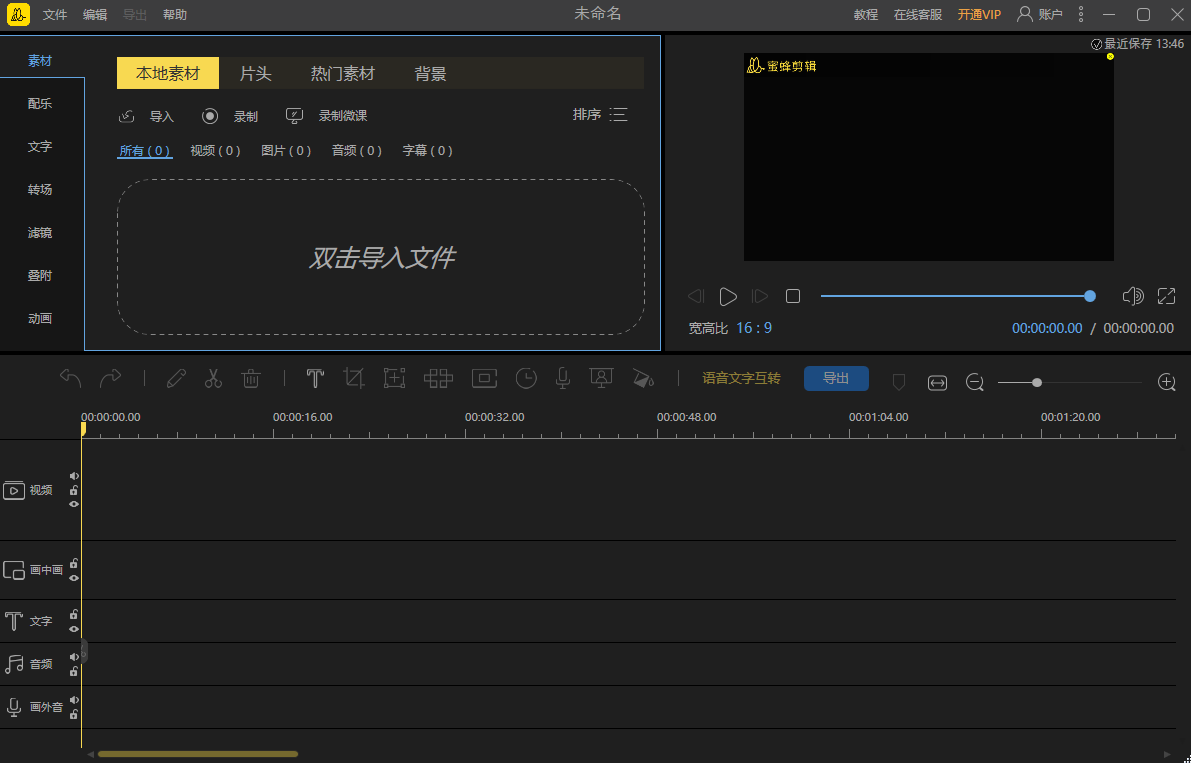The image size is (1191, 763).
Task: Open the 16:9 aspect ratio selector
Action: point(754,328)
